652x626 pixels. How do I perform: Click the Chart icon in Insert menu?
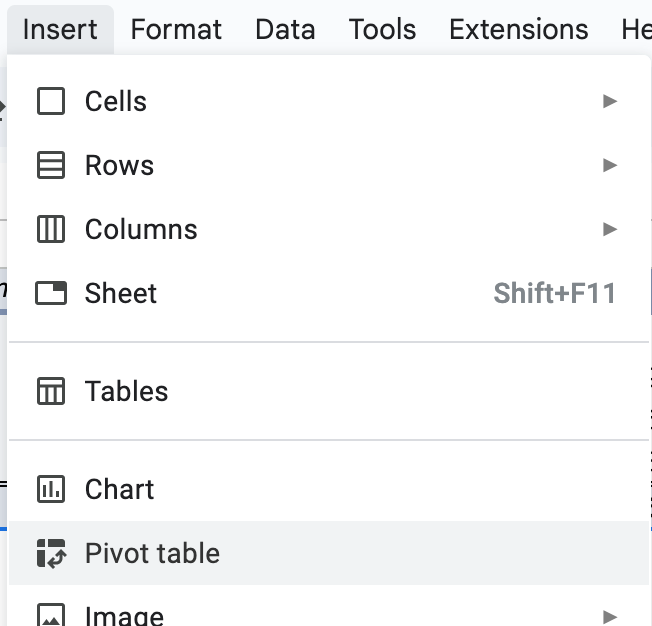pyautogui.click(x=50, y=489)
